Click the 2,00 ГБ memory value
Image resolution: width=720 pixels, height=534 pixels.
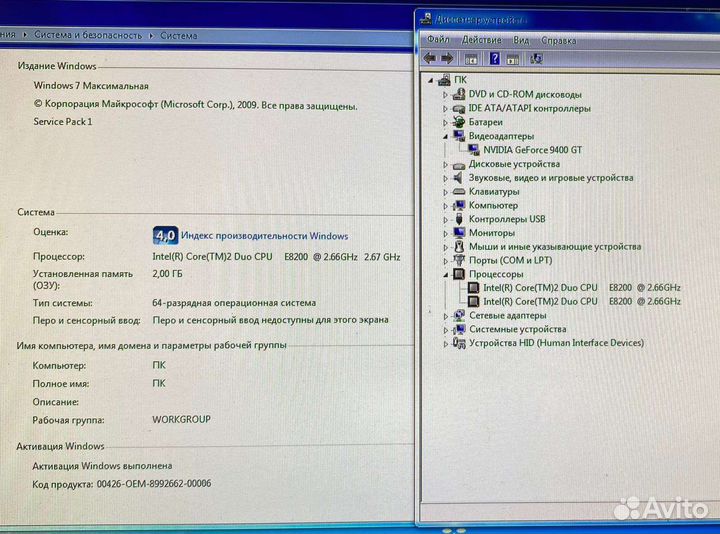tap(167, 274)
